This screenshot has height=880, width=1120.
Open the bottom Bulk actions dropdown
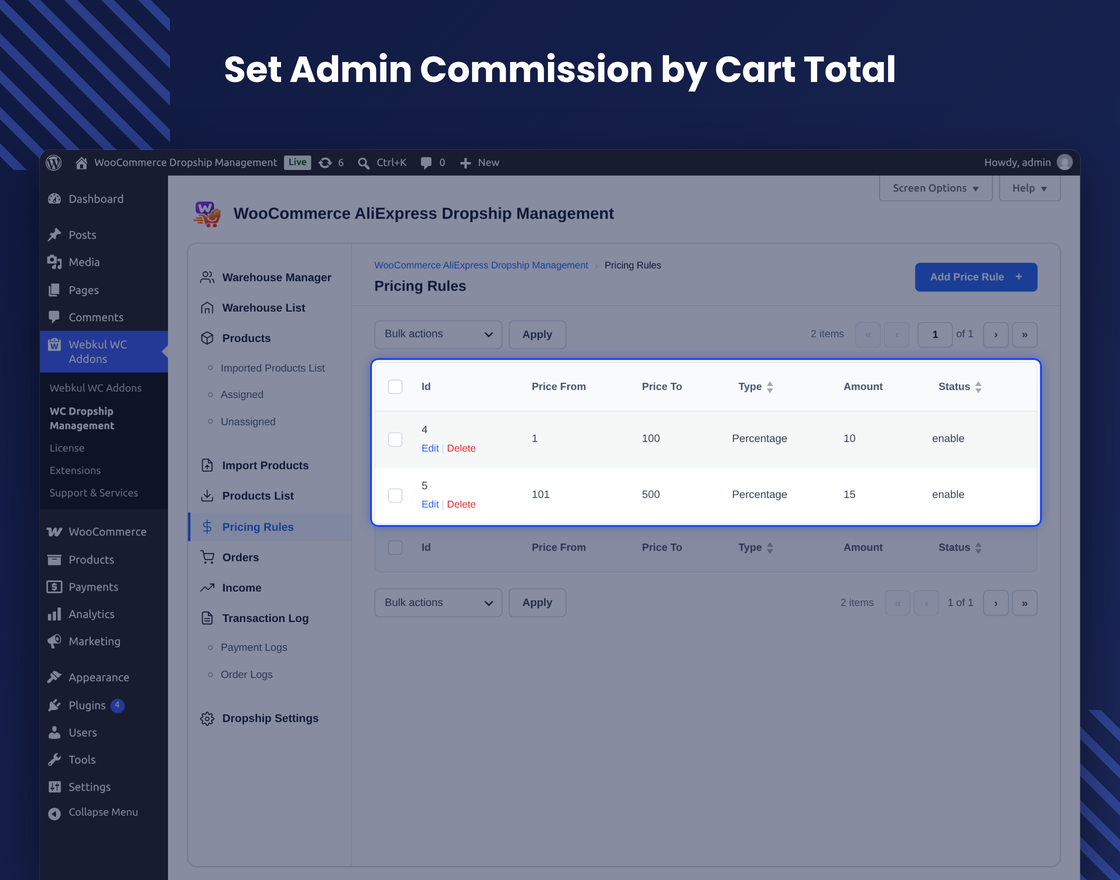click(x=438, y=603)
